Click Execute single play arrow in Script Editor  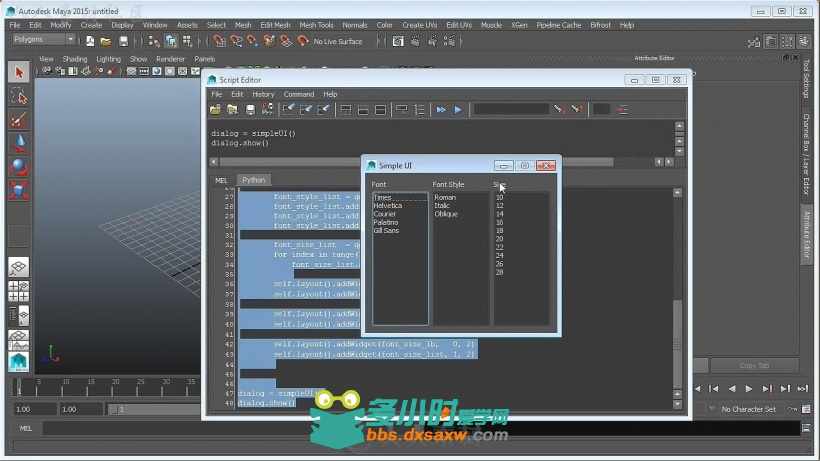[458, 109]
